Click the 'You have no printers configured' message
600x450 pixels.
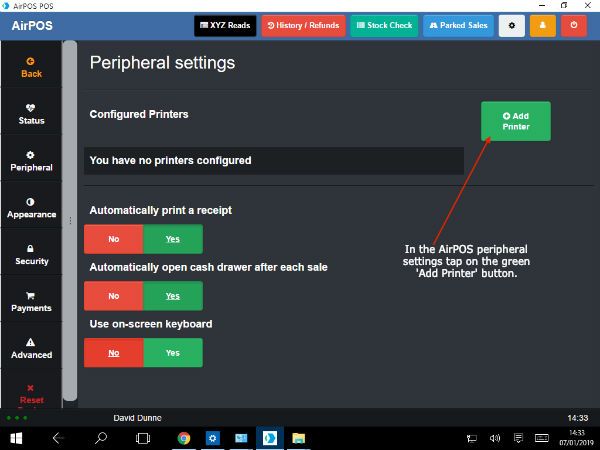[274, 161]
